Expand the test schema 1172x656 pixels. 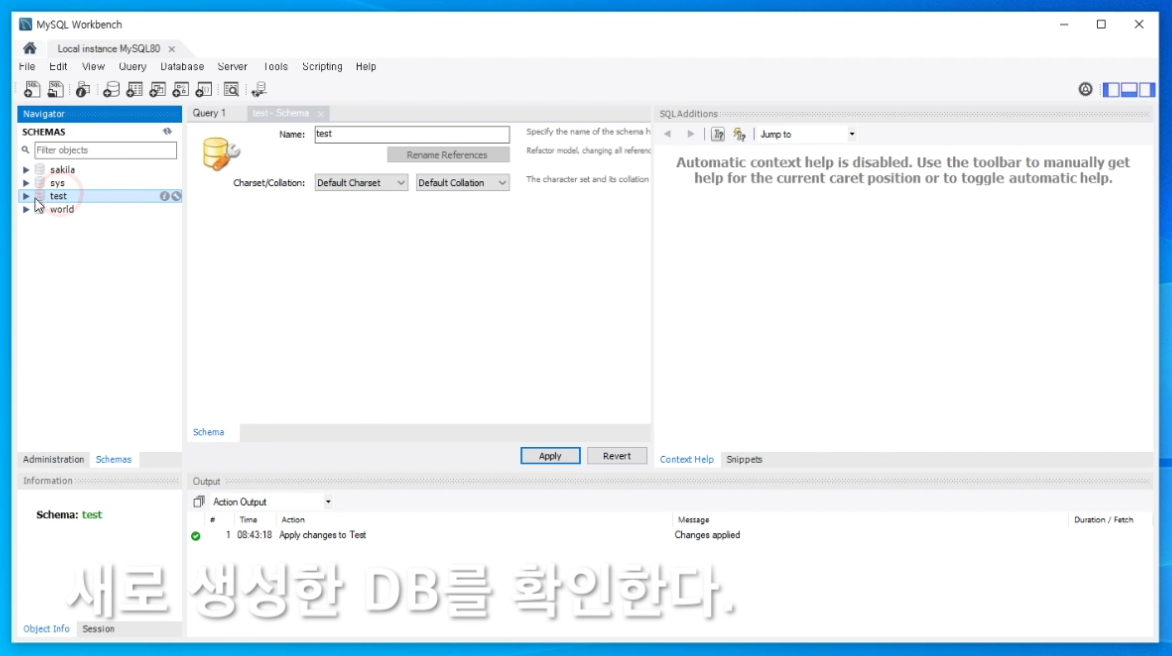pos(26,196)
